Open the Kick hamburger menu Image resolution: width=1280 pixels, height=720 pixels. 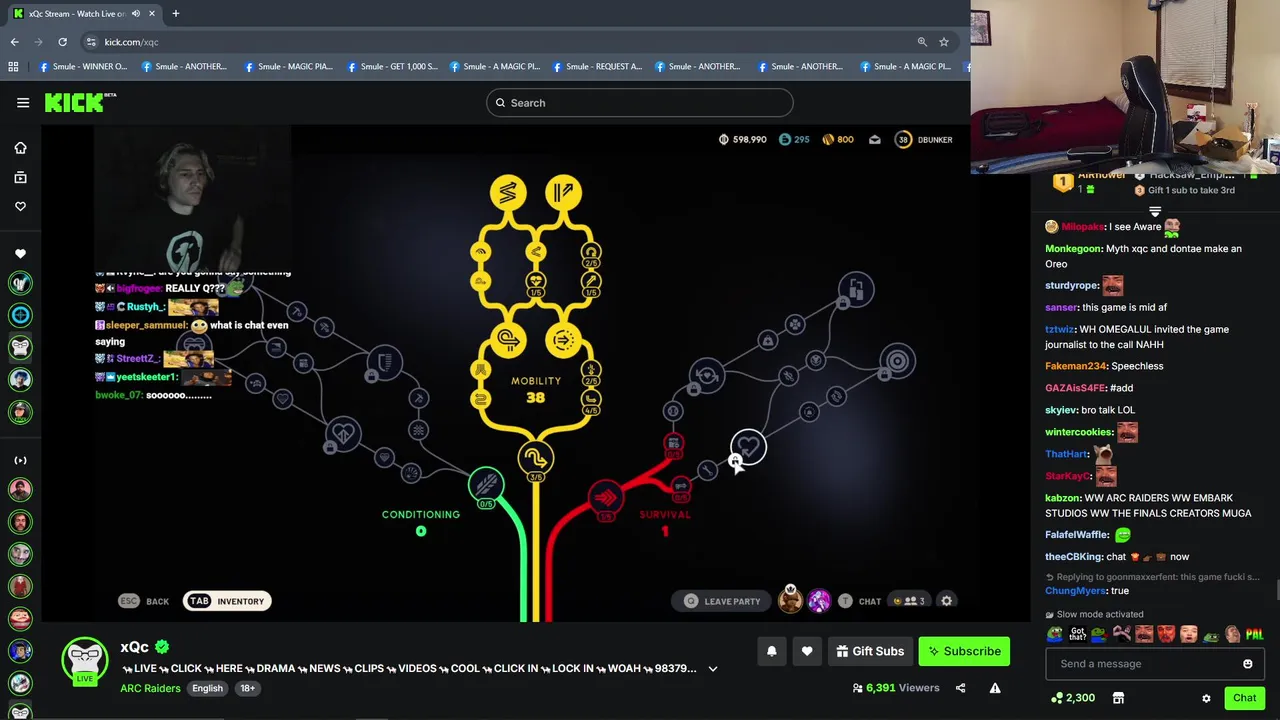(23, 102)
